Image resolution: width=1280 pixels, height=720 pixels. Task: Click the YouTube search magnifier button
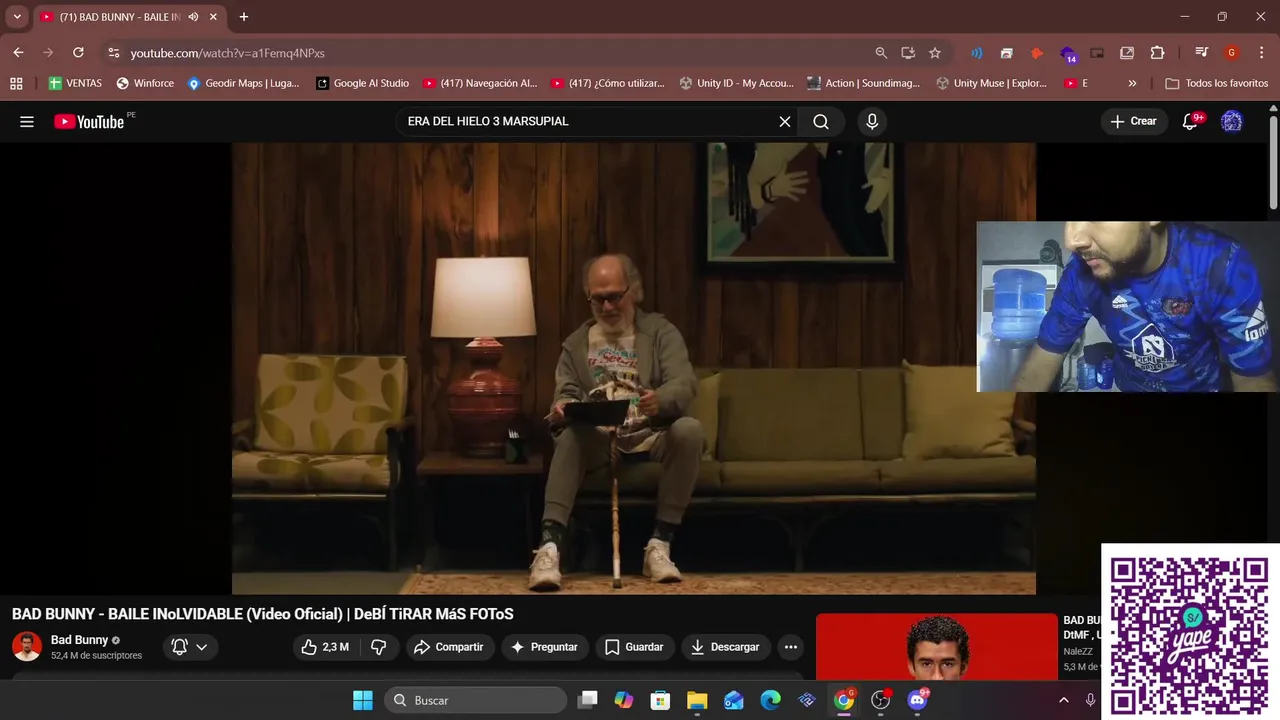[821, 122]
